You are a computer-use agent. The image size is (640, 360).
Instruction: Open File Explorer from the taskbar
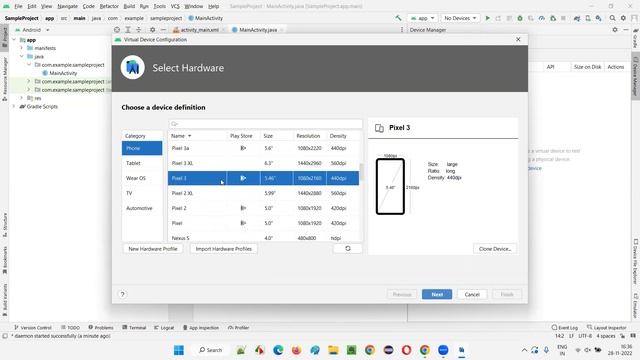click(333, 350)
